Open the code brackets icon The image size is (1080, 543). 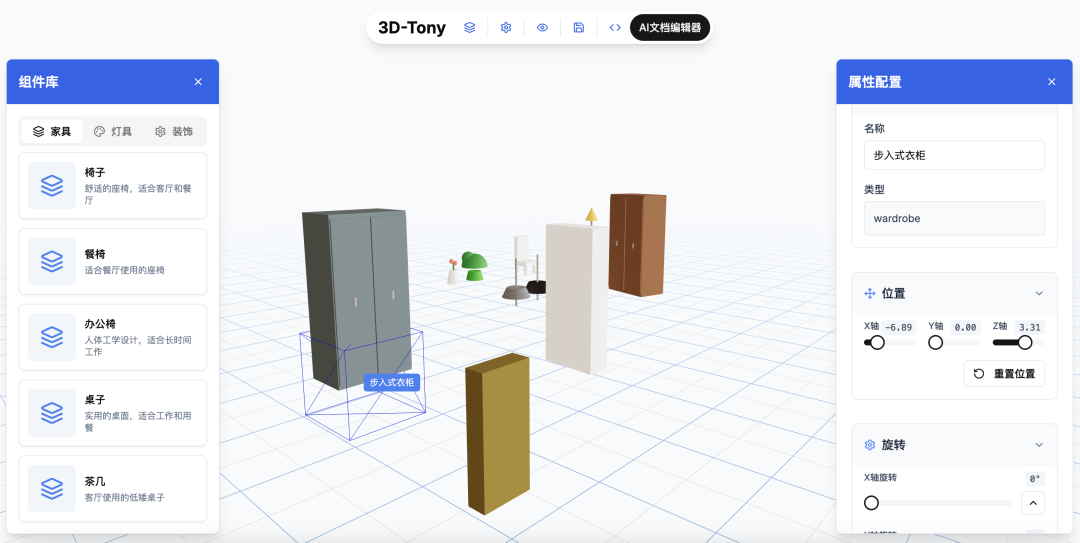(615, 28)
